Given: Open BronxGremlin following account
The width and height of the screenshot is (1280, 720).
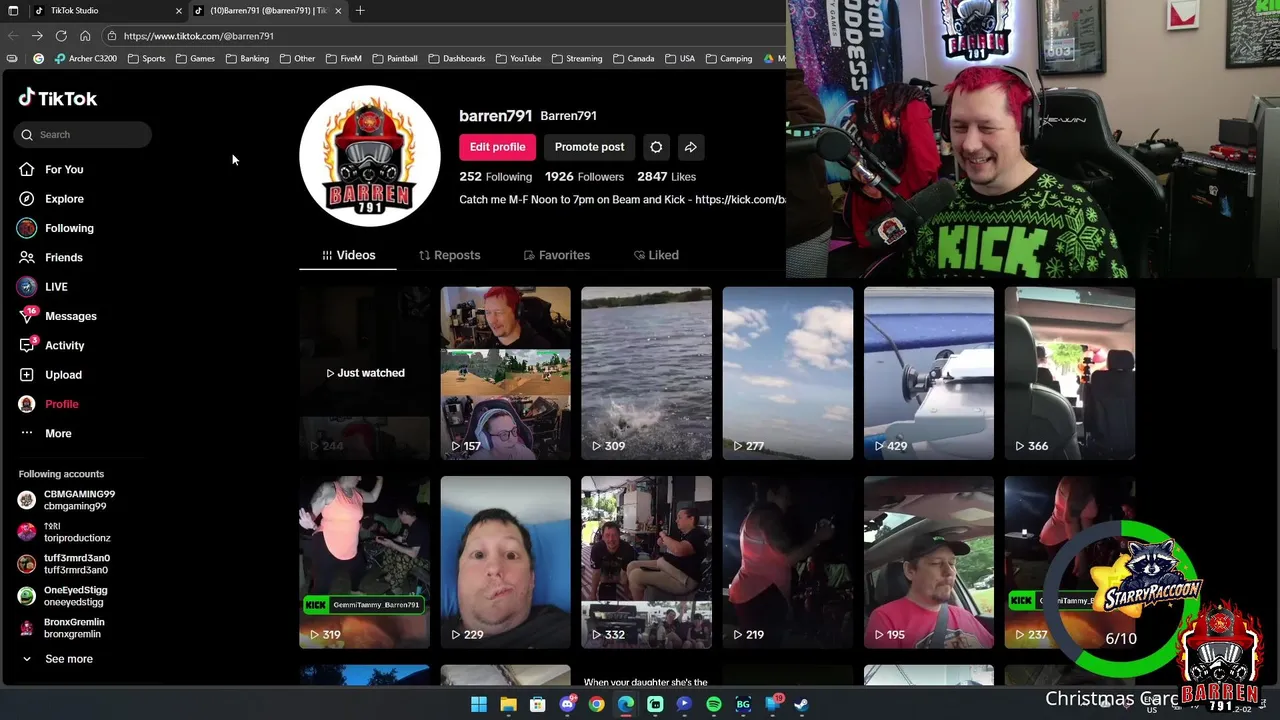Looking at the screenshot, I should [x=62, y=628].
